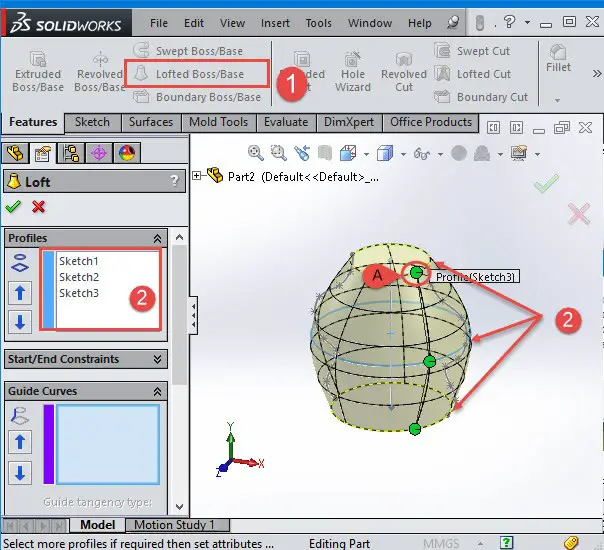This screenshot has width=604, height=550.
Task: Switch to the Motion Study 1 tab
Action: point(178,525)
